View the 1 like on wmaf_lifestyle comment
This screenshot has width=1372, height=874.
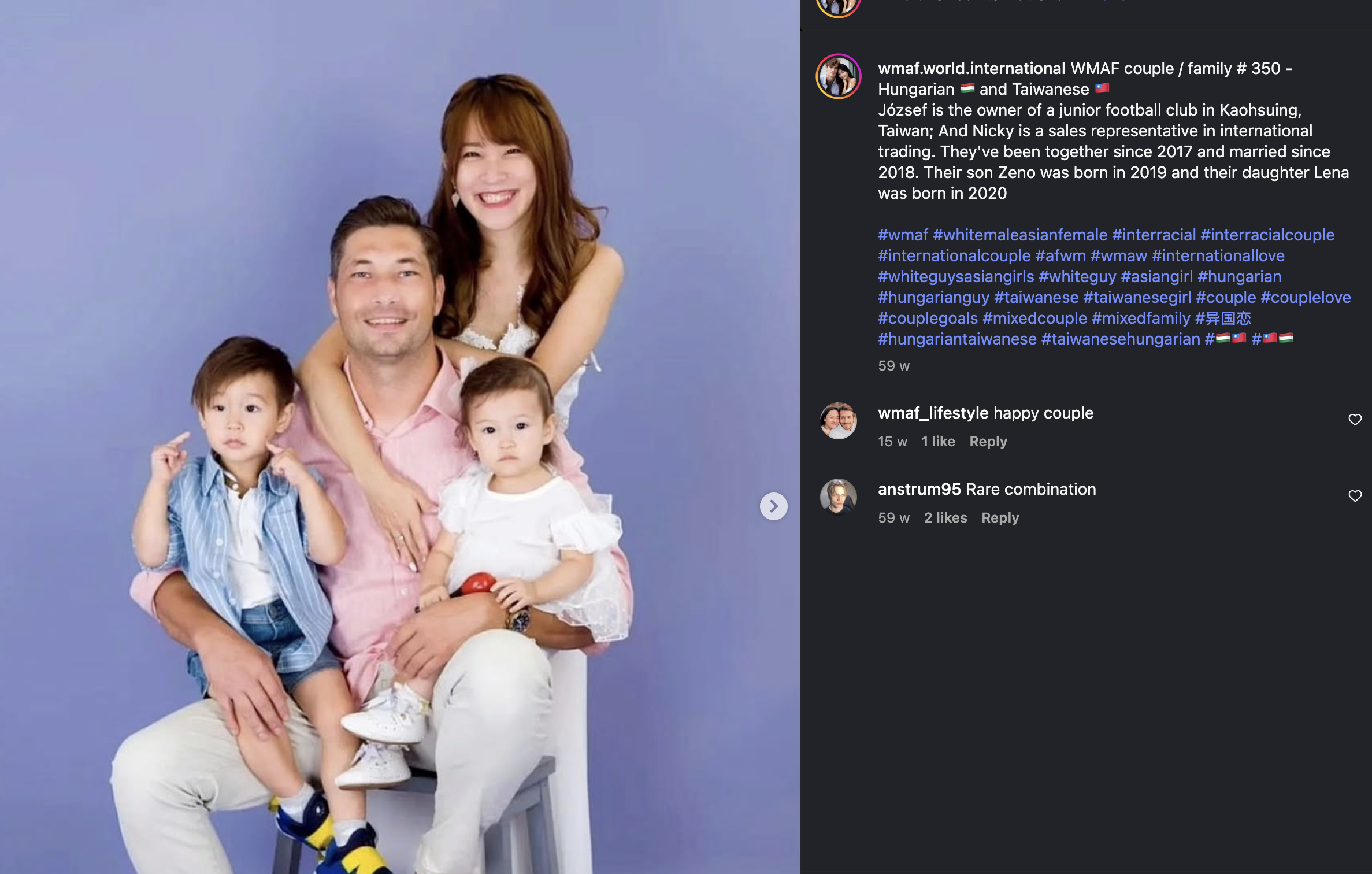[x=938, y=442]
